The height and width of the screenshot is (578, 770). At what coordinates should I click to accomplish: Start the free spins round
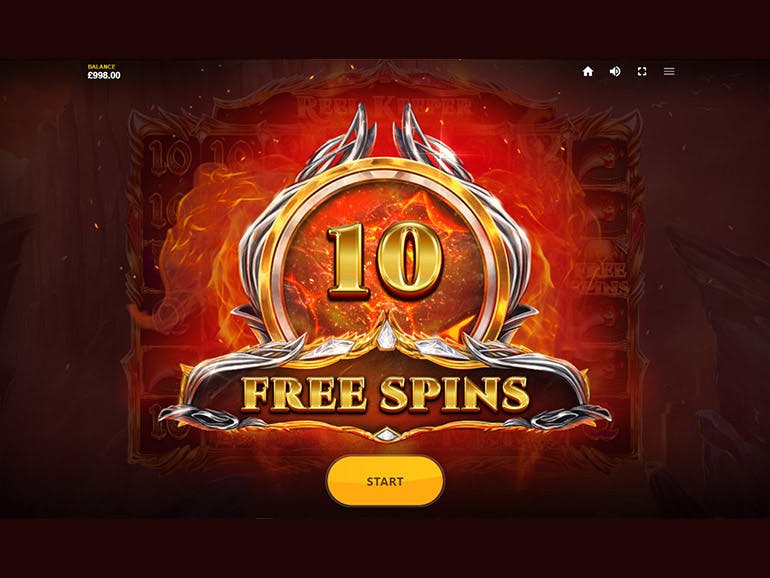[x=385, y=481]
